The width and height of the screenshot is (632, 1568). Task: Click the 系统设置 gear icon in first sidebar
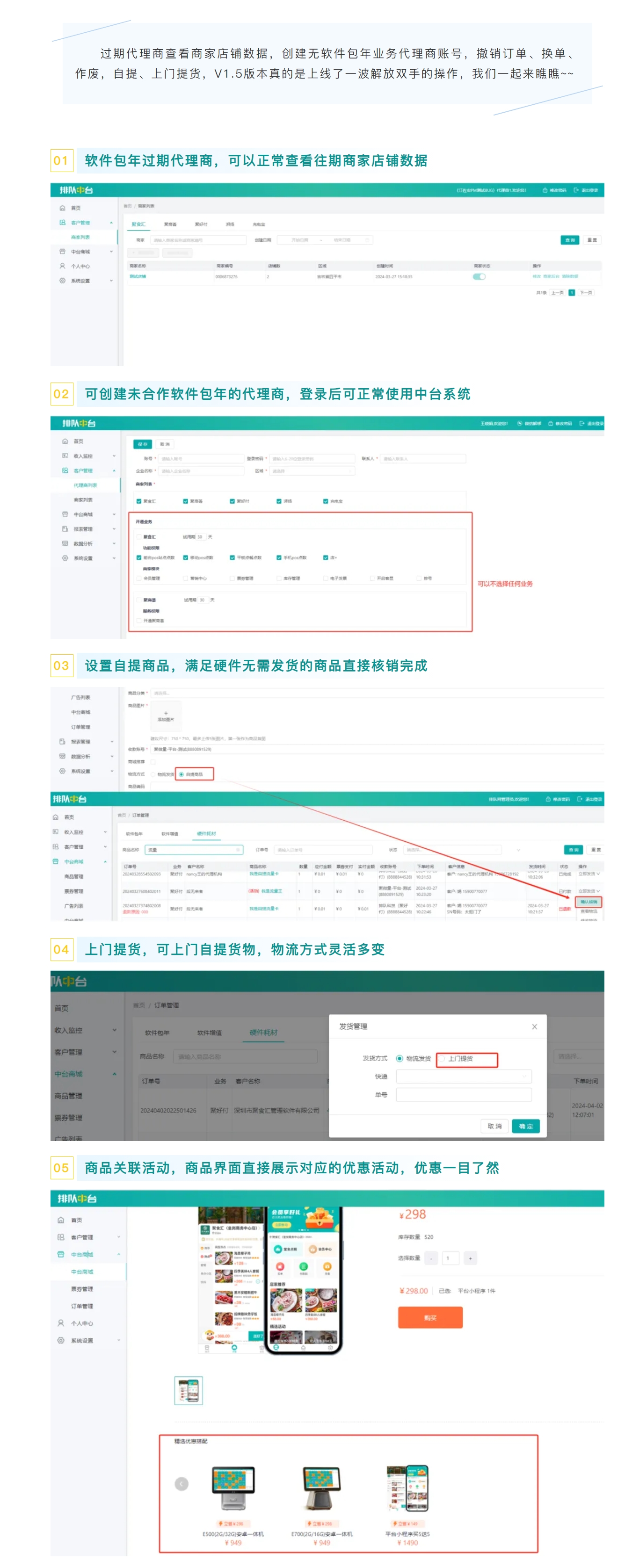pos(62,281)
